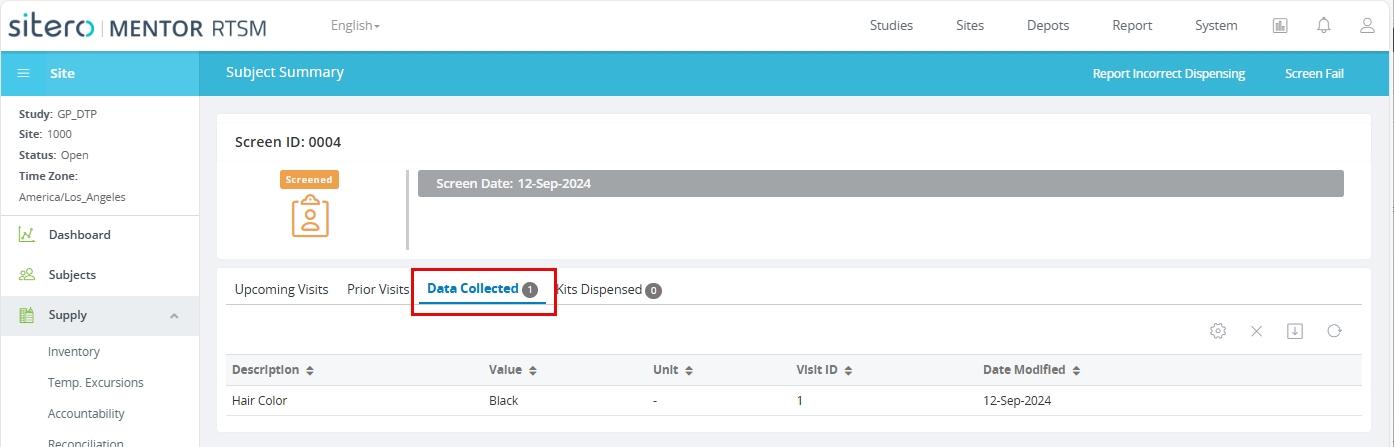Go to the Dashboard page
Image resolution: width=1394 pixels, height=447 pixels.
79,235
